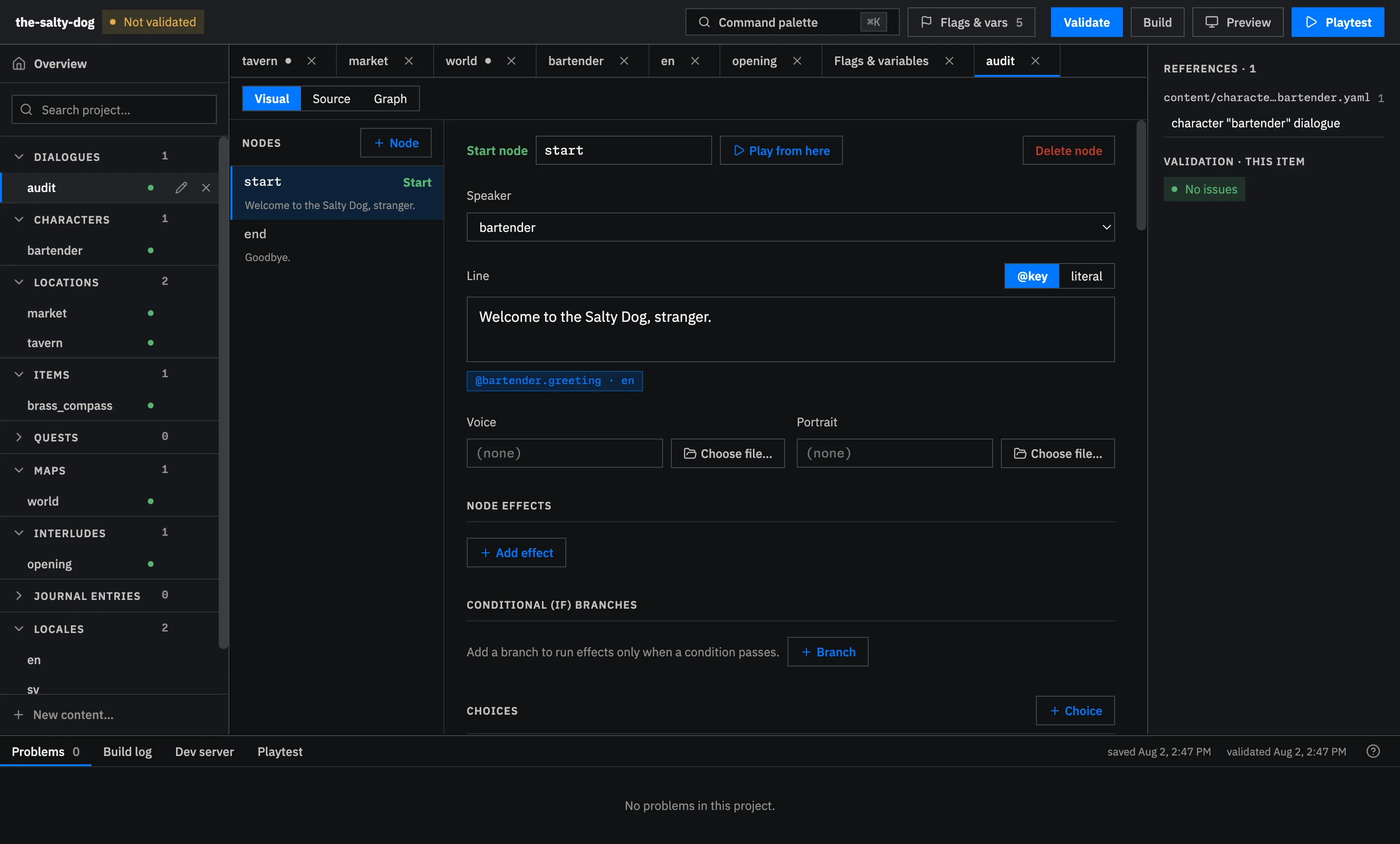Click Delete node
The height and width of the screenshot is (844, 1400).
(x=1068, y=151)
